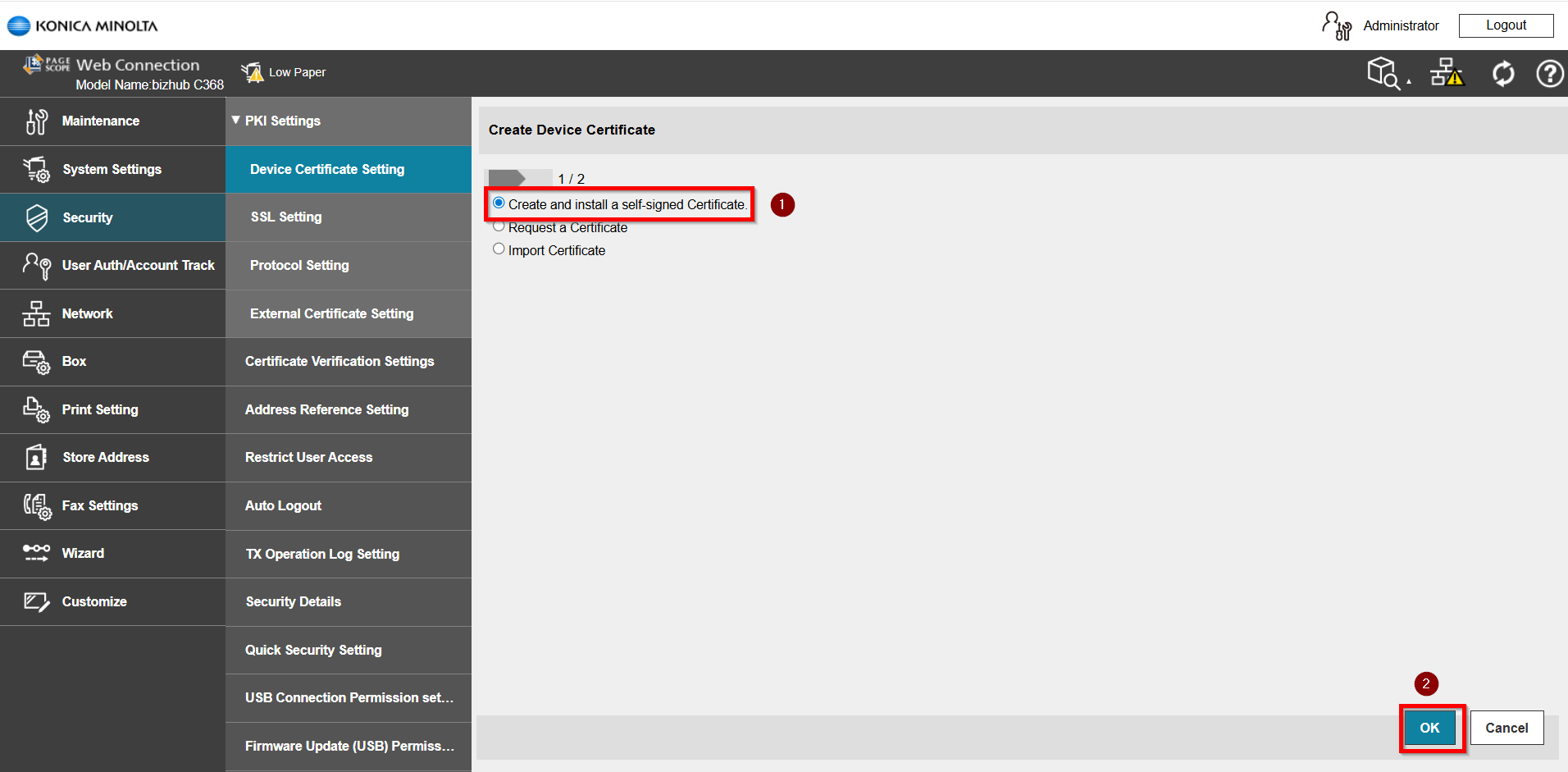Click the Low Paper warning icon

point(252,72)
